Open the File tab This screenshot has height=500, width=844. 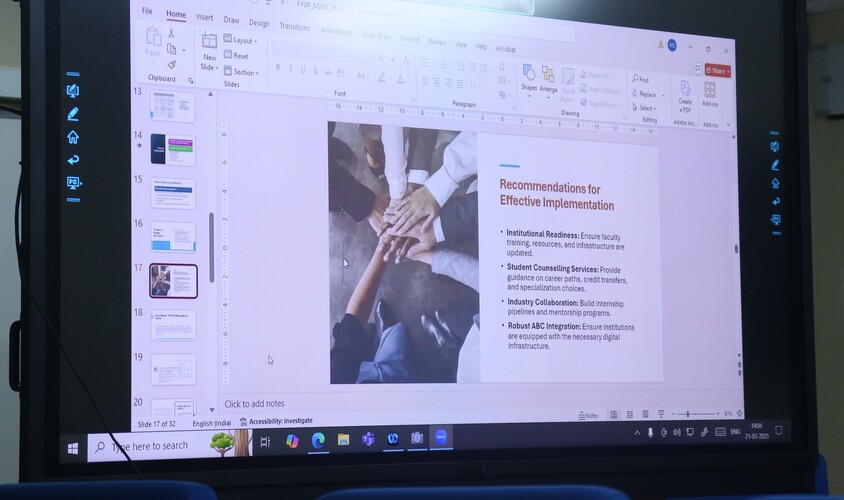[147, 11]
